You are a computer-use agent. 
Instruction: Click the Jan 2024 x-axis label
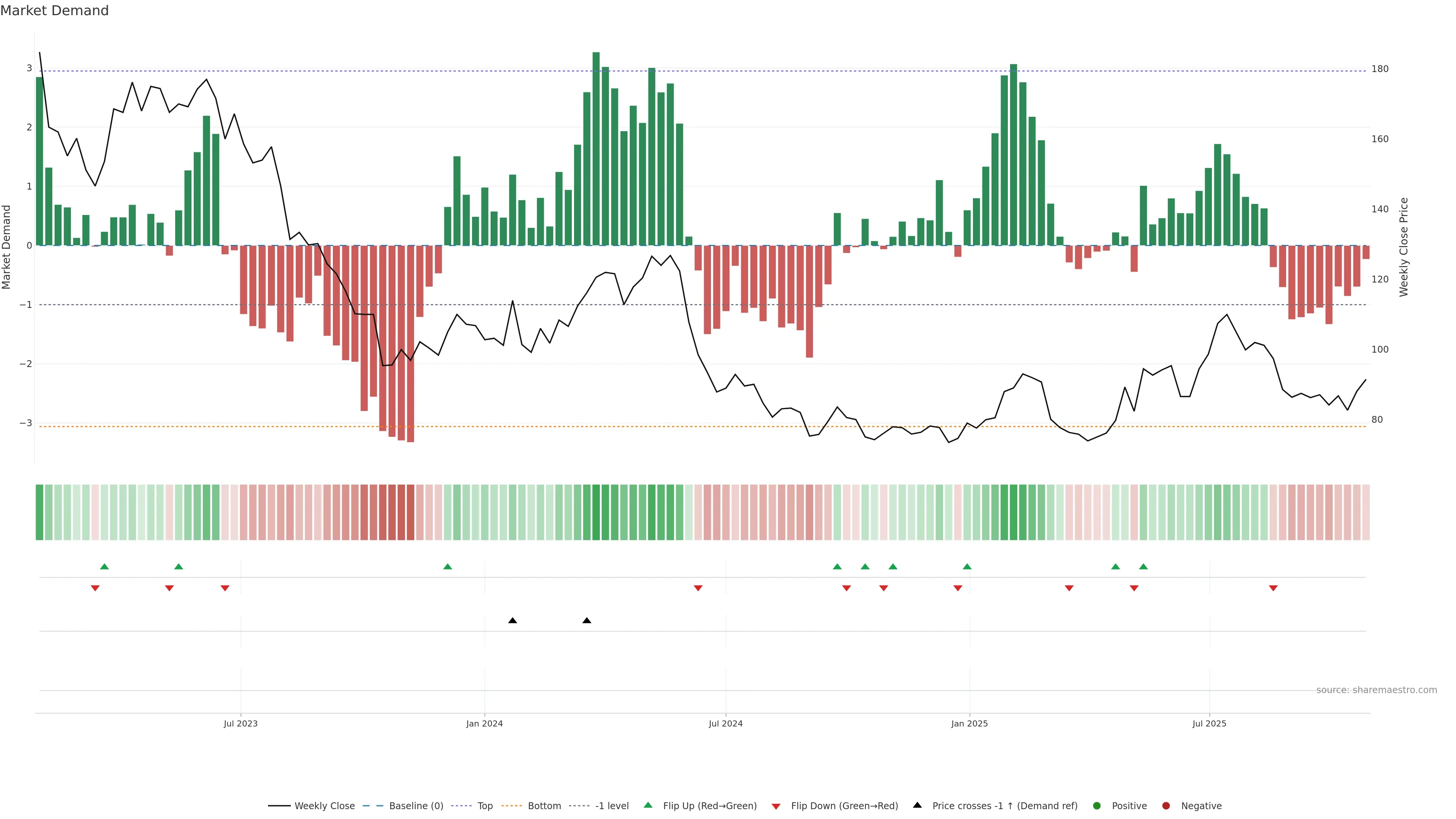tap(485, 723)
